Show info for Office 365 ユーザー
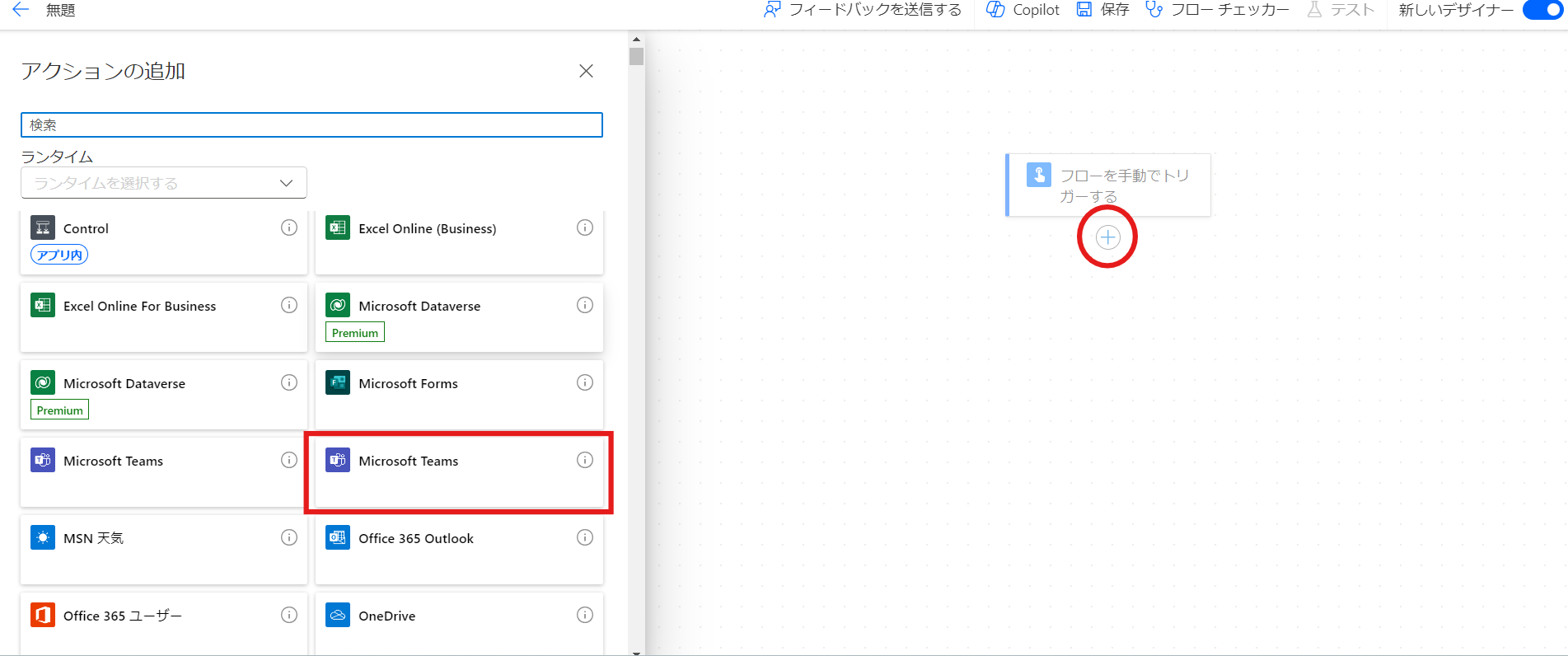Image resolution: width=1568 pixels, height=656 pixels. 289,615
